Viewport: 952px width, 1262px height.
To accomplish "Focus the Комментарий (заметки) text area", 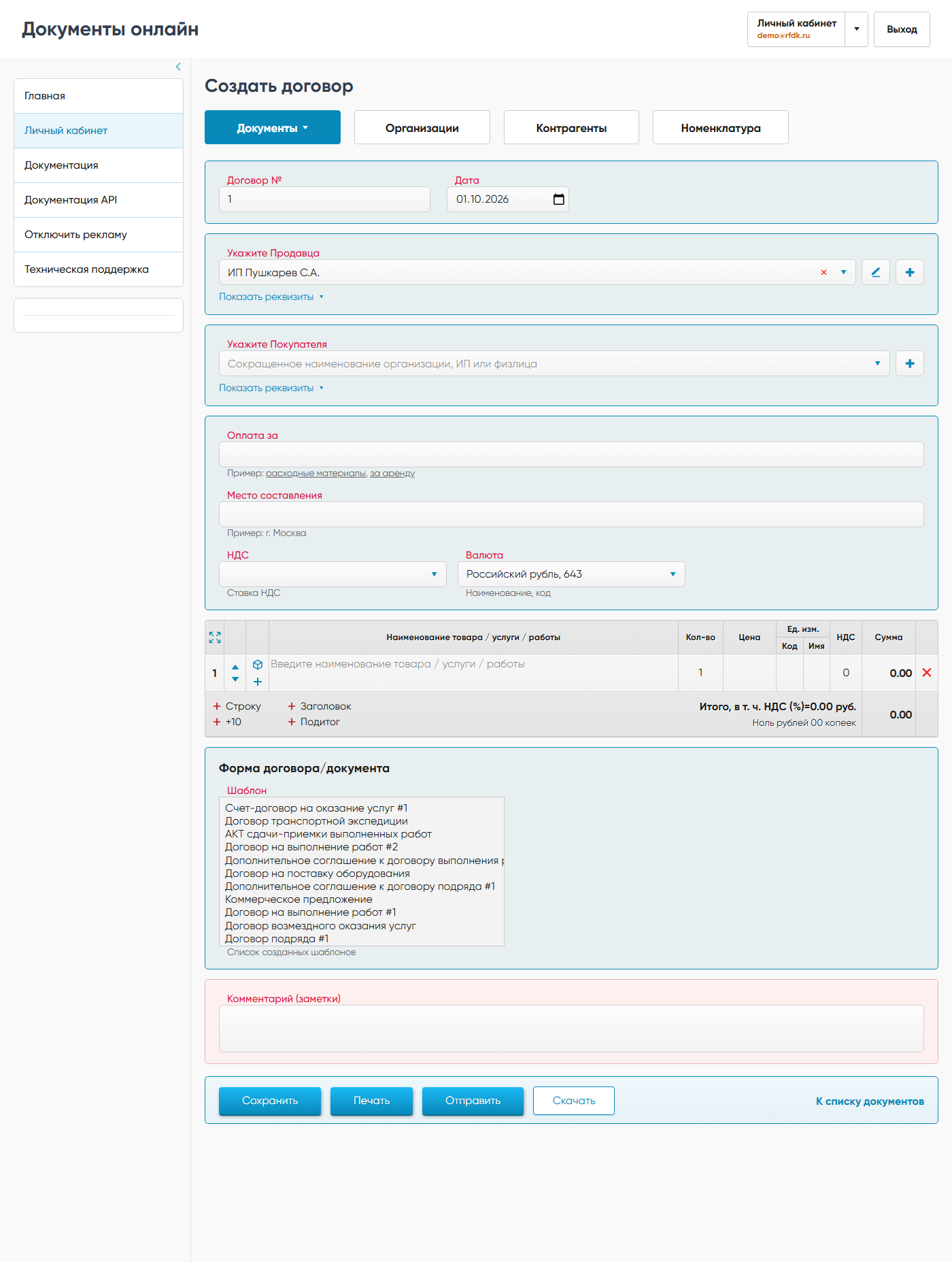I will coord(571,1029).
